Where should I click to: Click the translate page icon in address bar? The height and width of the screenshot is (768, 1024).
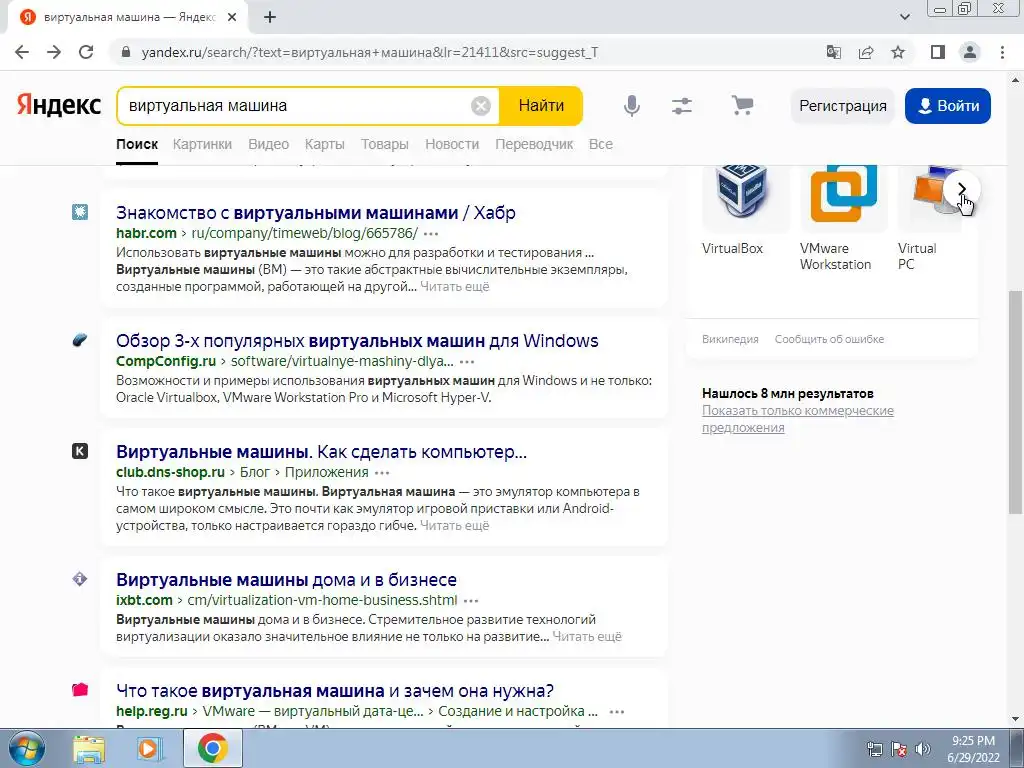[833, 52]
